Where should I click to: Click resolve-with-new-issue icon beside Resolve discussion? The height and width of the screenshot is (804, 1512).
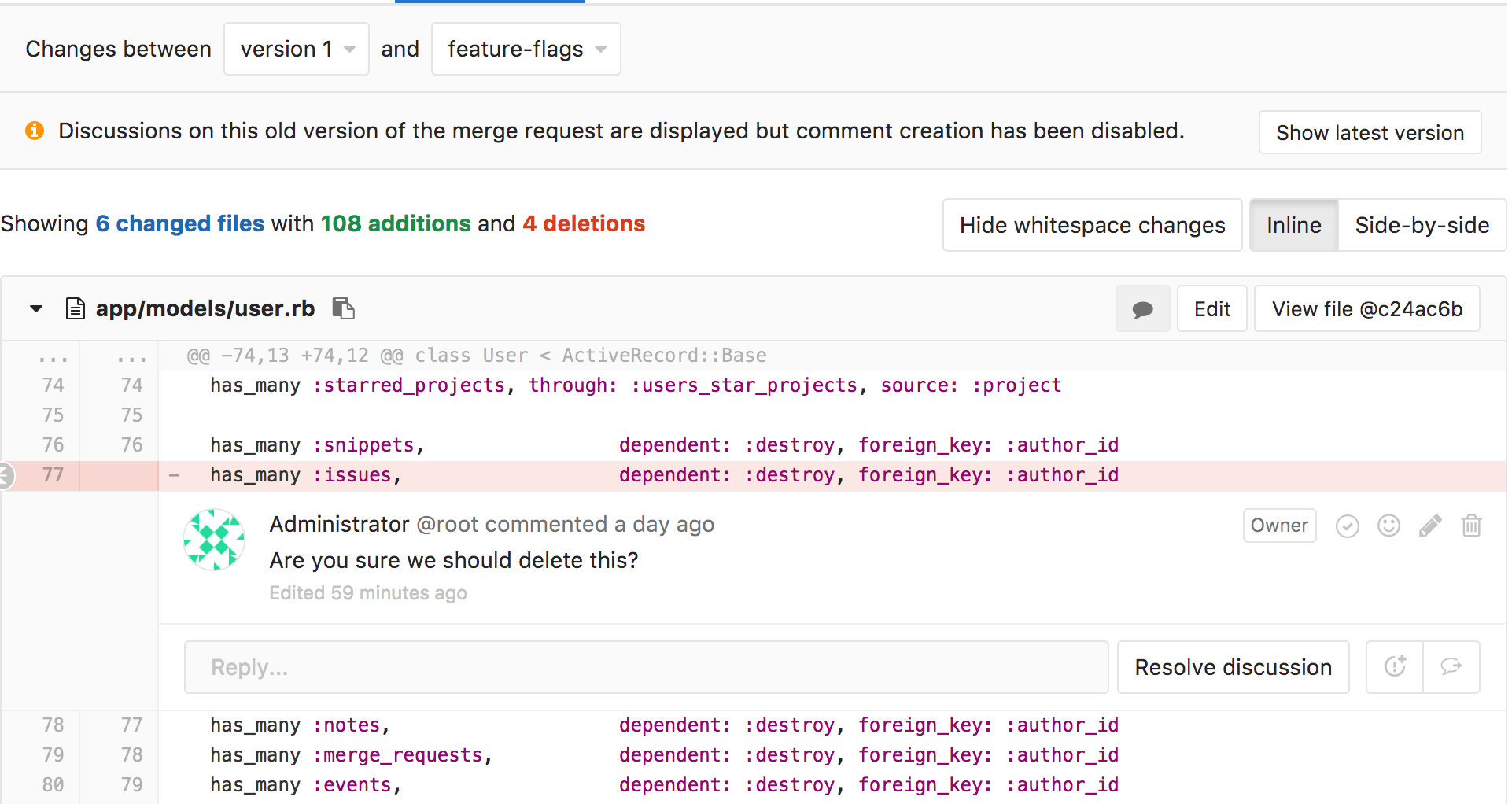click(1395, 667)
